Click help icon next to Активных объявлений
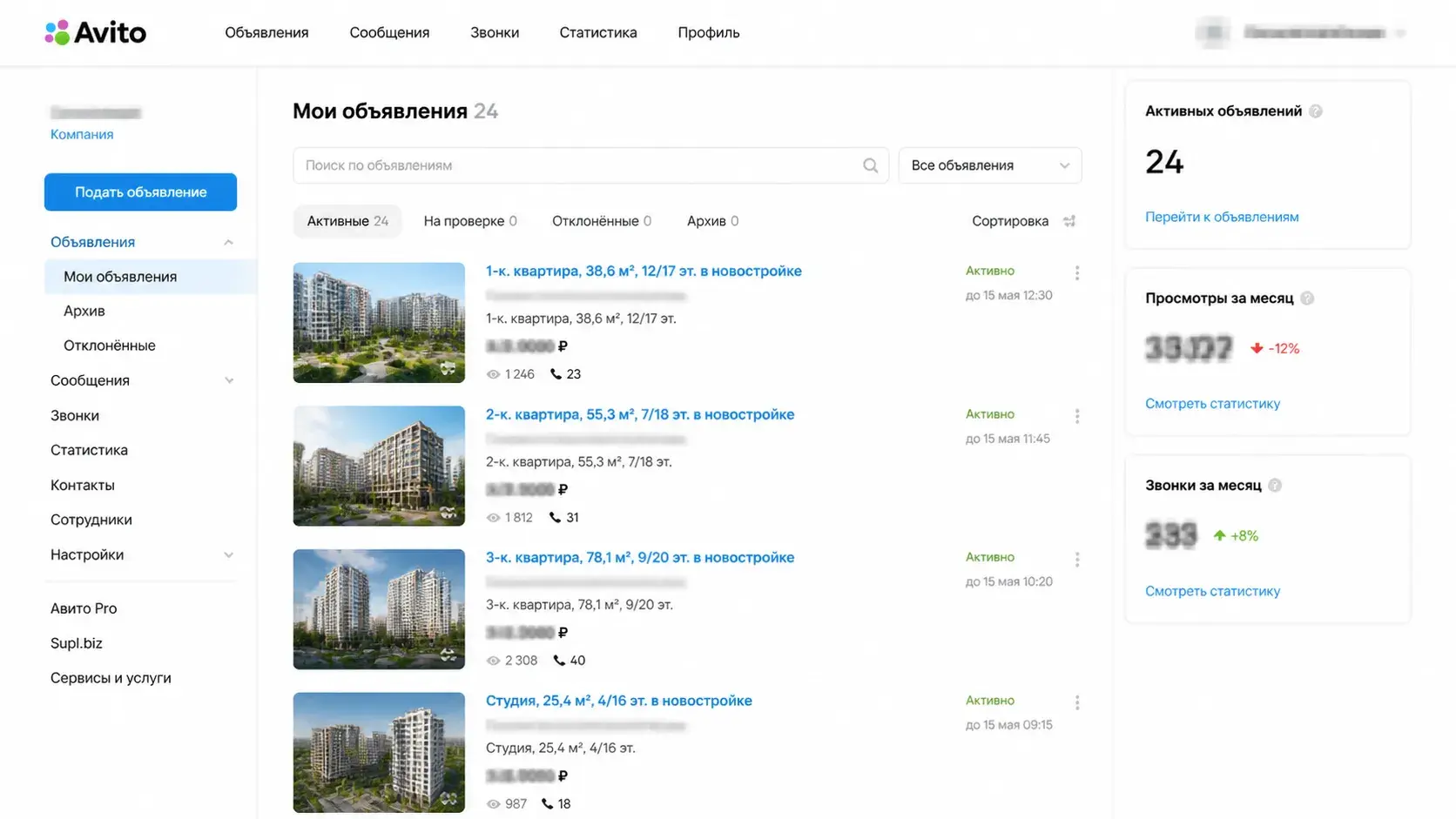Viewport: 1456px width, 819px height. point(1316,111)
